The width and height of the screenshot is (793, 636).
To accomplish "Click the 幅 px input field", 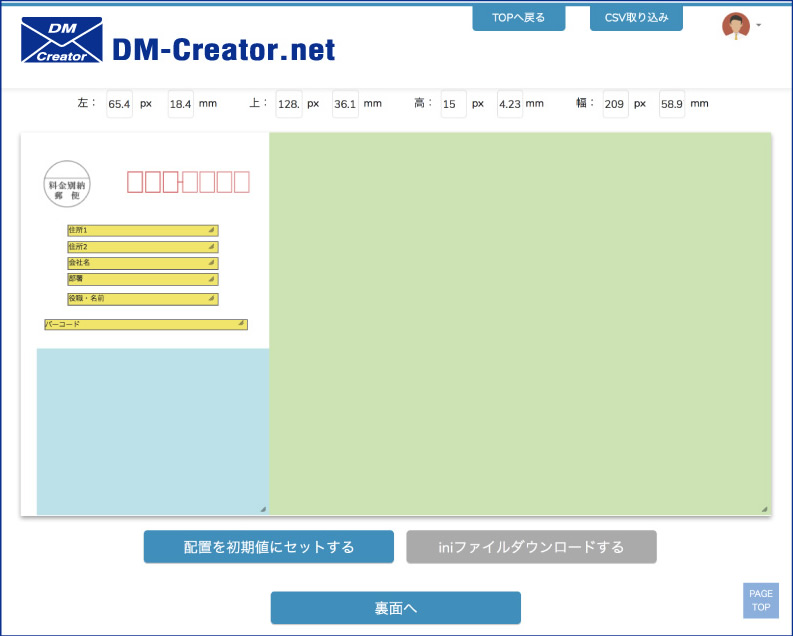I will (615, 103).
